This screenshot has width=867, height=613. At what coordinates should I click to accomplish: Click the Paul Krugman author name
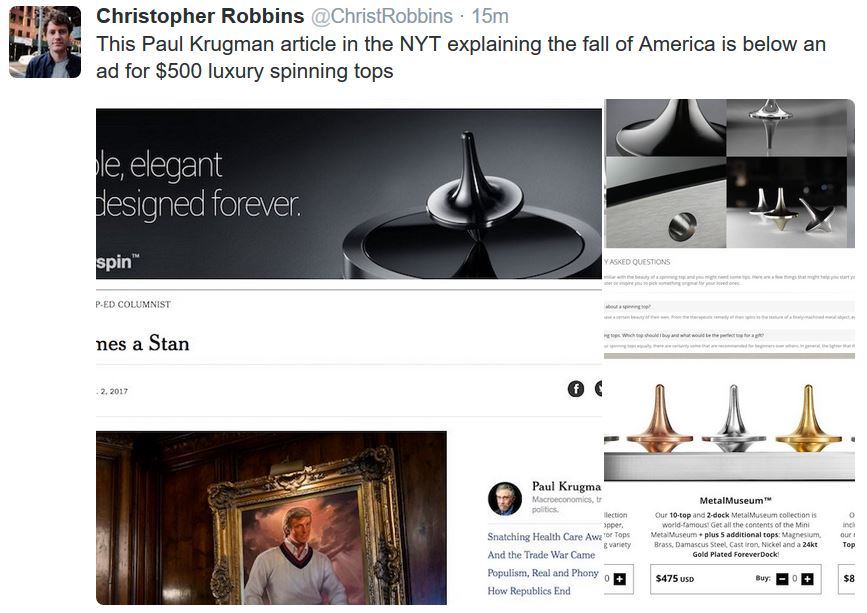tap(566, 486)
